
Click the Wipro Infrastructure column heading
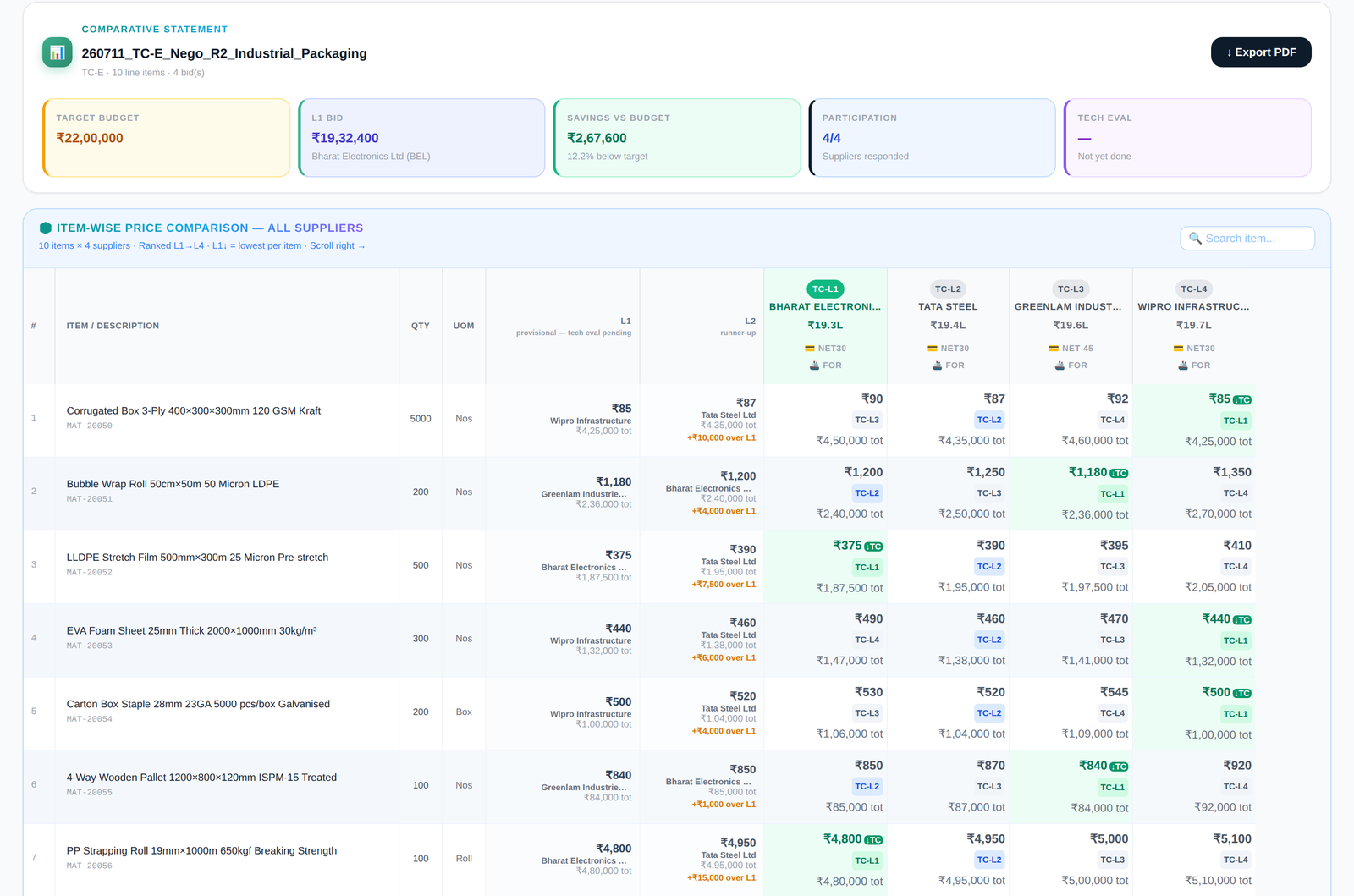click(1193, 307)
